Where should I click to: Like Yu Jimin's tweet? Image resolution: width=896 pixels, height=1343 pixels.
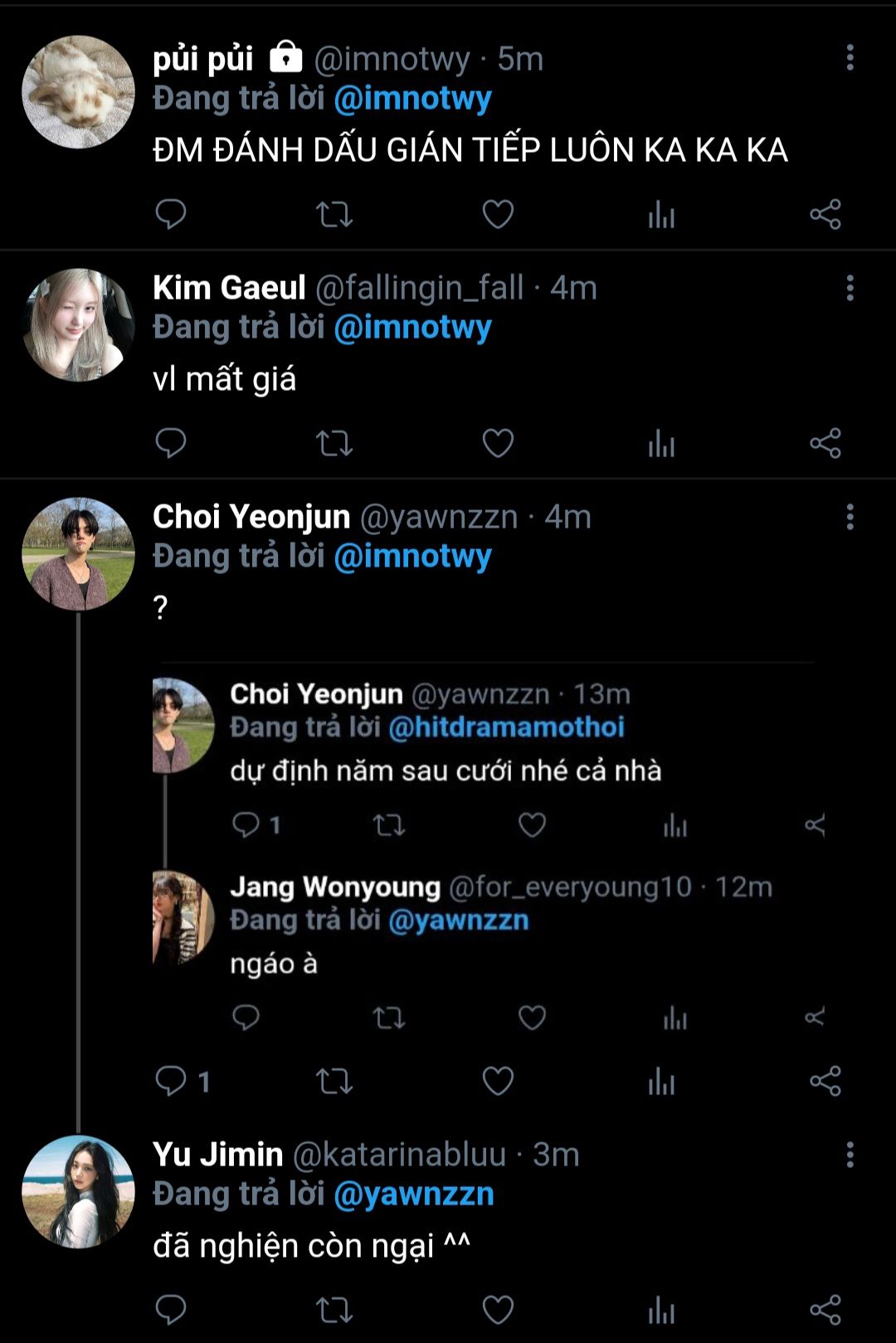pyautogui.click(x=498, y=1310)
